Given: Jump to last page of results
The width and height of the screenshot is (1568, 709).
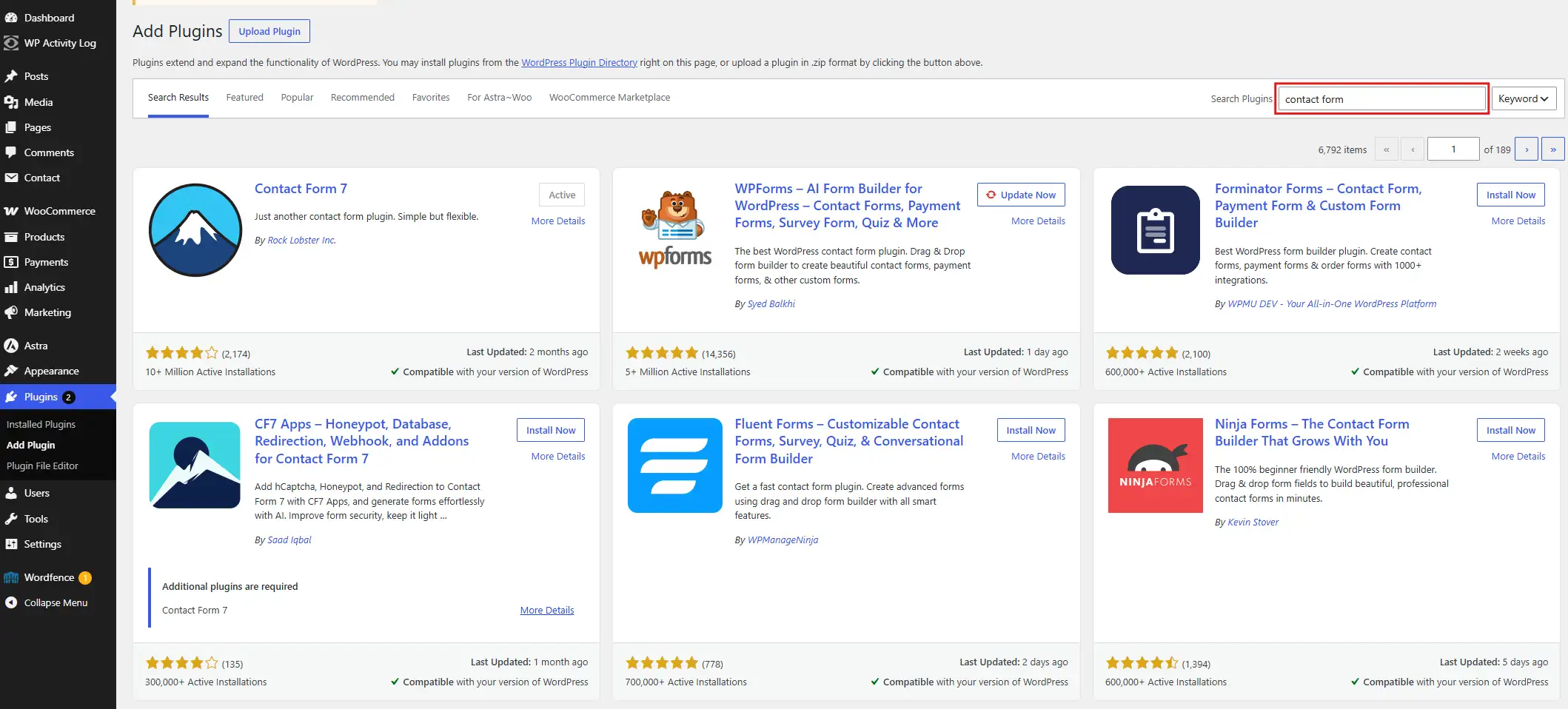Looking at the screenshot, I should click(x=1553, y=149).
